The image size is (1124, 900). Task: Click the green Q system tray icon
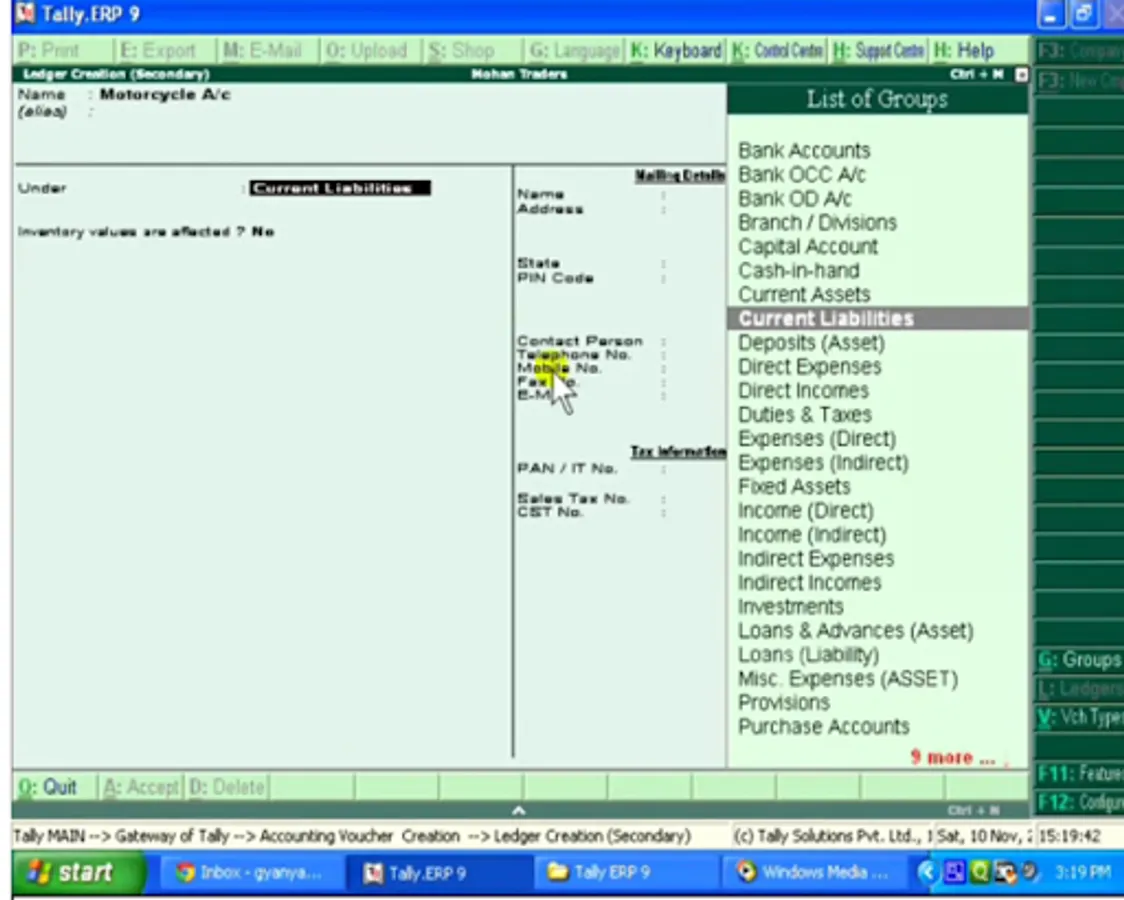tap(979, 872)
